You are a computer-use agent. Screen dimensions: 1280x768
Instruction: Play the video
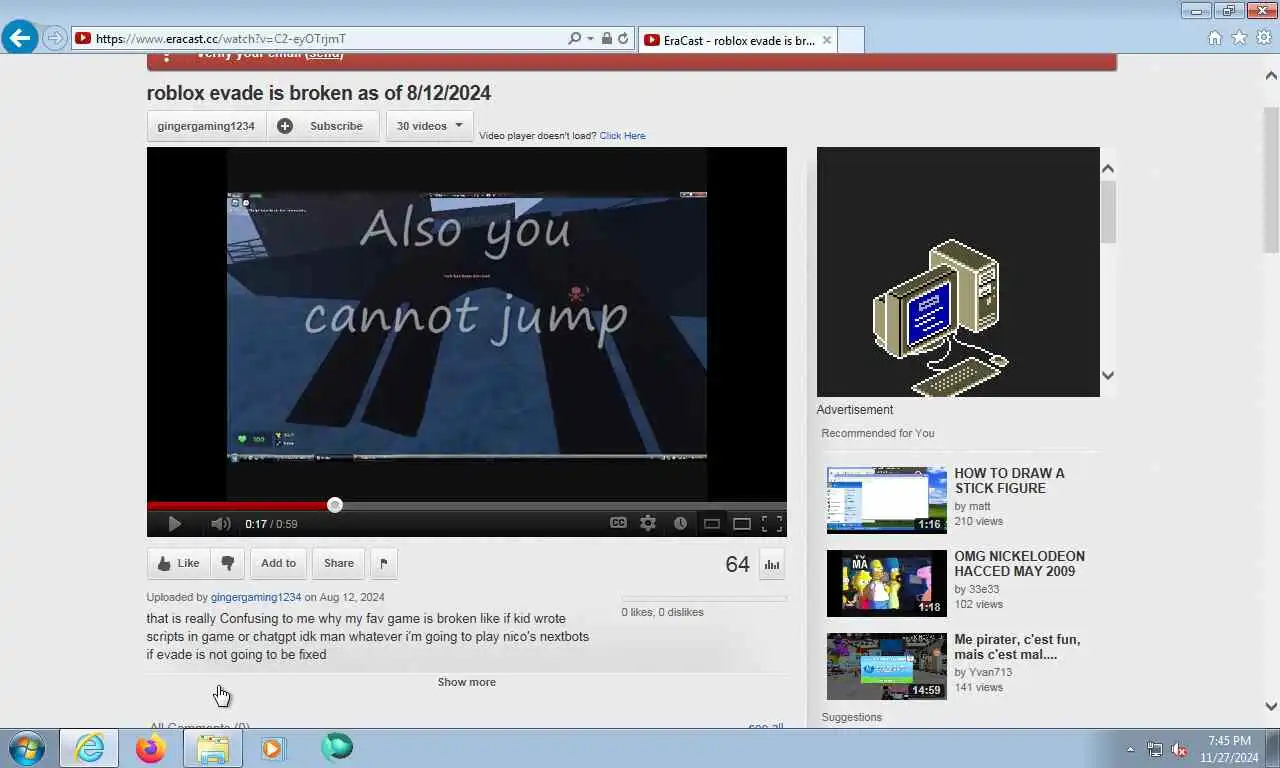click(x=174, y=524)
